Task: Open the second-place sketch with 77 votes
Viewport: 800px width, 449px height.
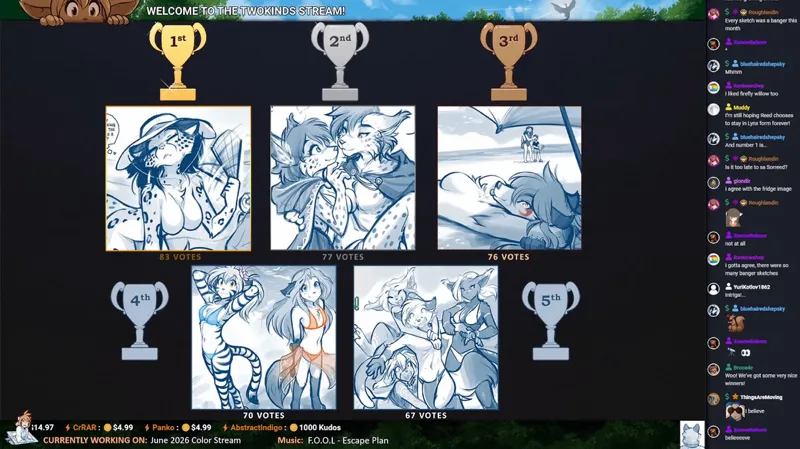Action: point(343,178)
